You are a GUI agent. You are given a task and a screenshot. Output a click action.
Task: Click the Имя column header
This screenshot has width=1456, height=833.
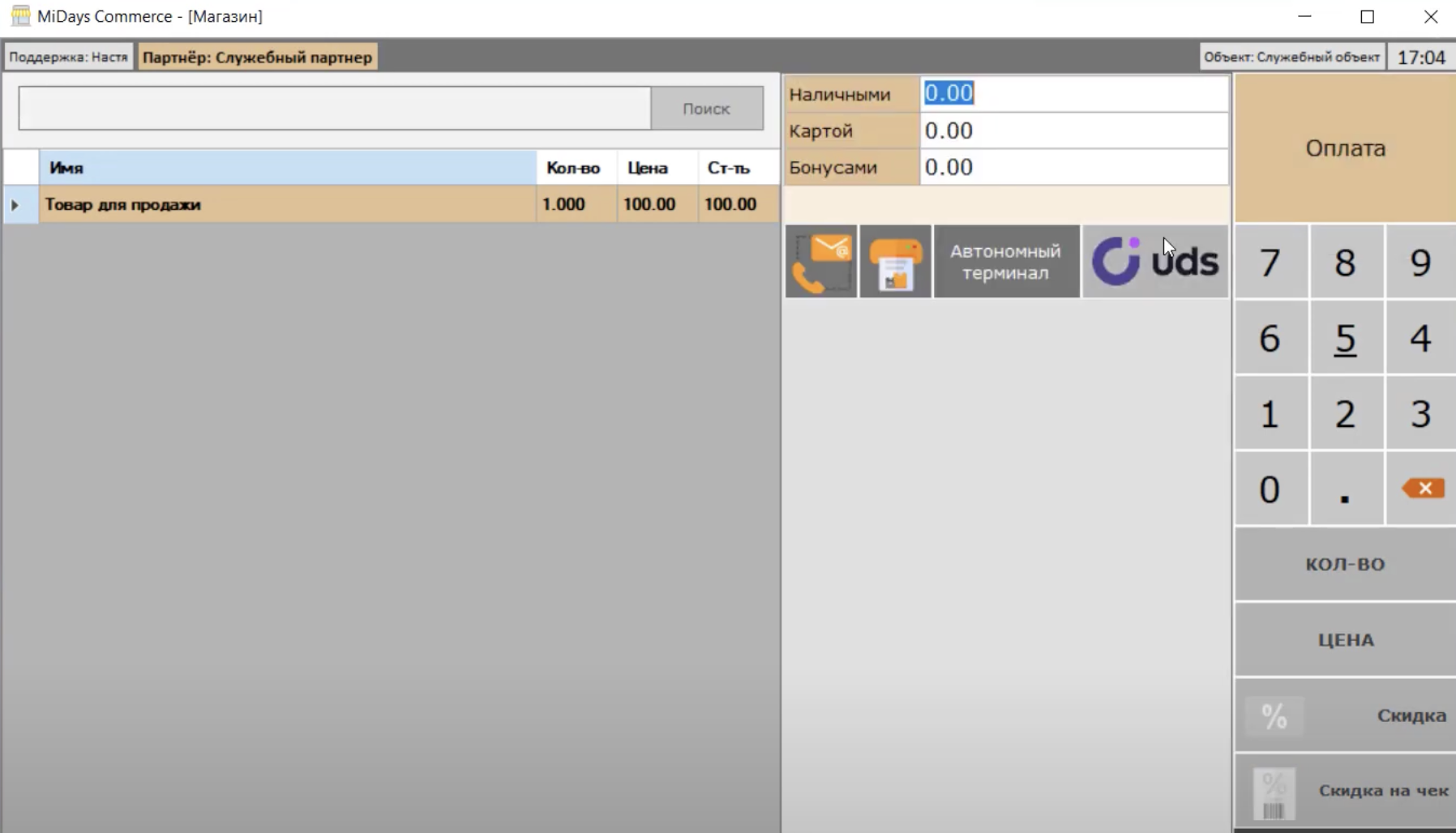[288, 168]
